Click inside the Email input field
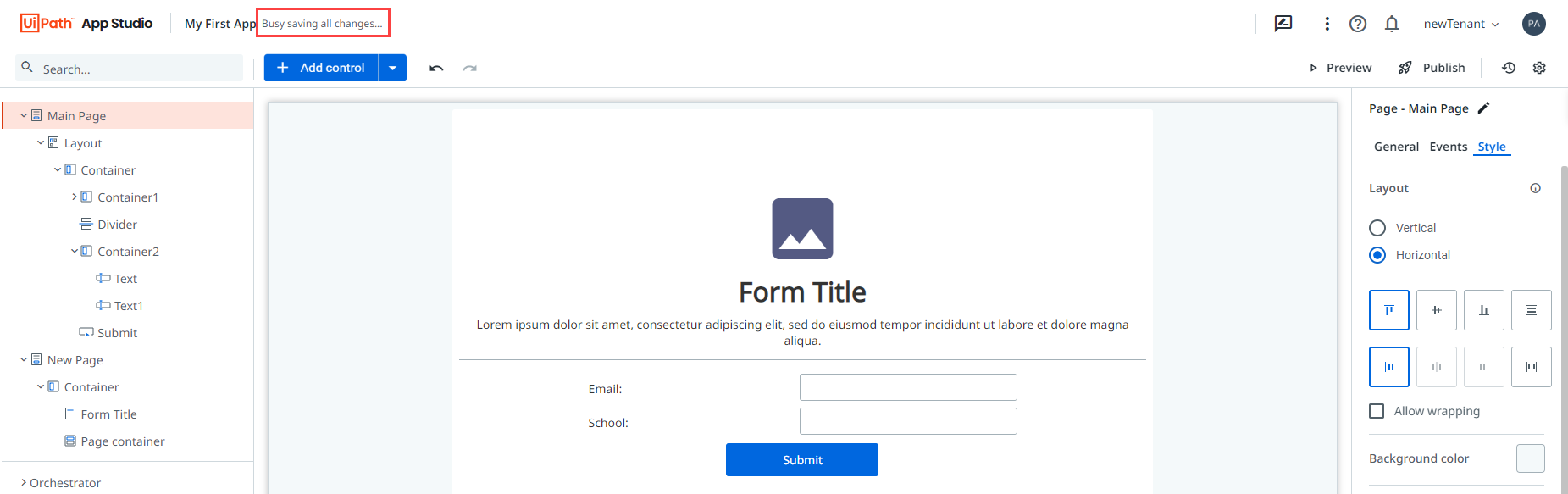The width and height of the screenshot is (1568, 494). tap(907, 387)
